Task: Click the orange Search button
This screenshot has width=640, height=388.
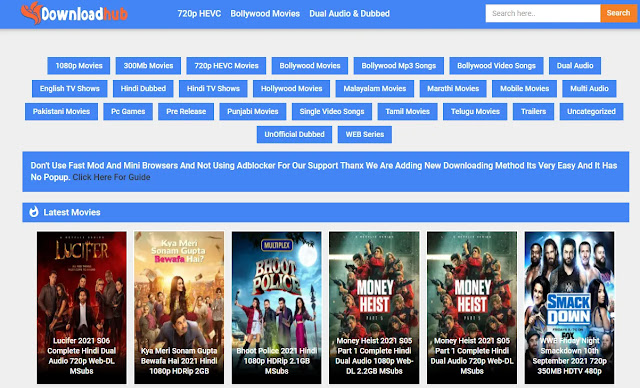Action: pyautogui.click(x=618, y=13)
